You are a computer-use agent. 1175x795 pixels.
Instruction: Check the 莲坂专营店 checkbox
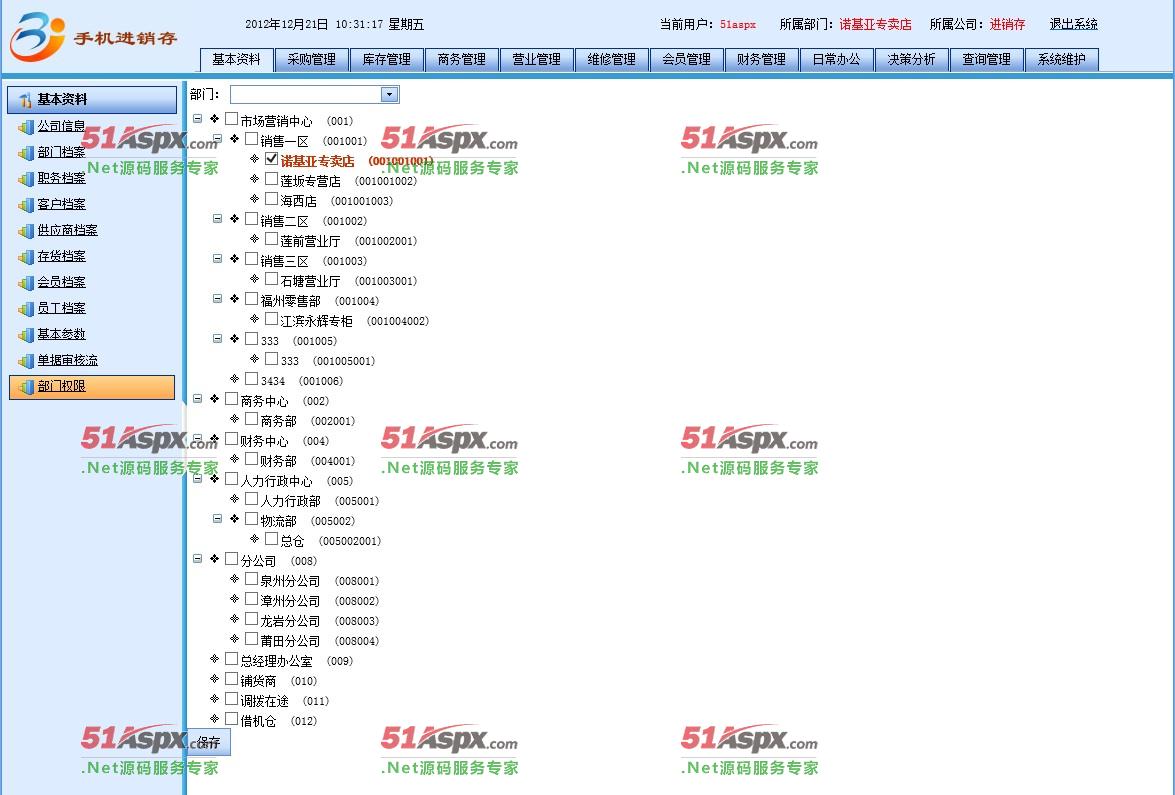tap(271, 179)
